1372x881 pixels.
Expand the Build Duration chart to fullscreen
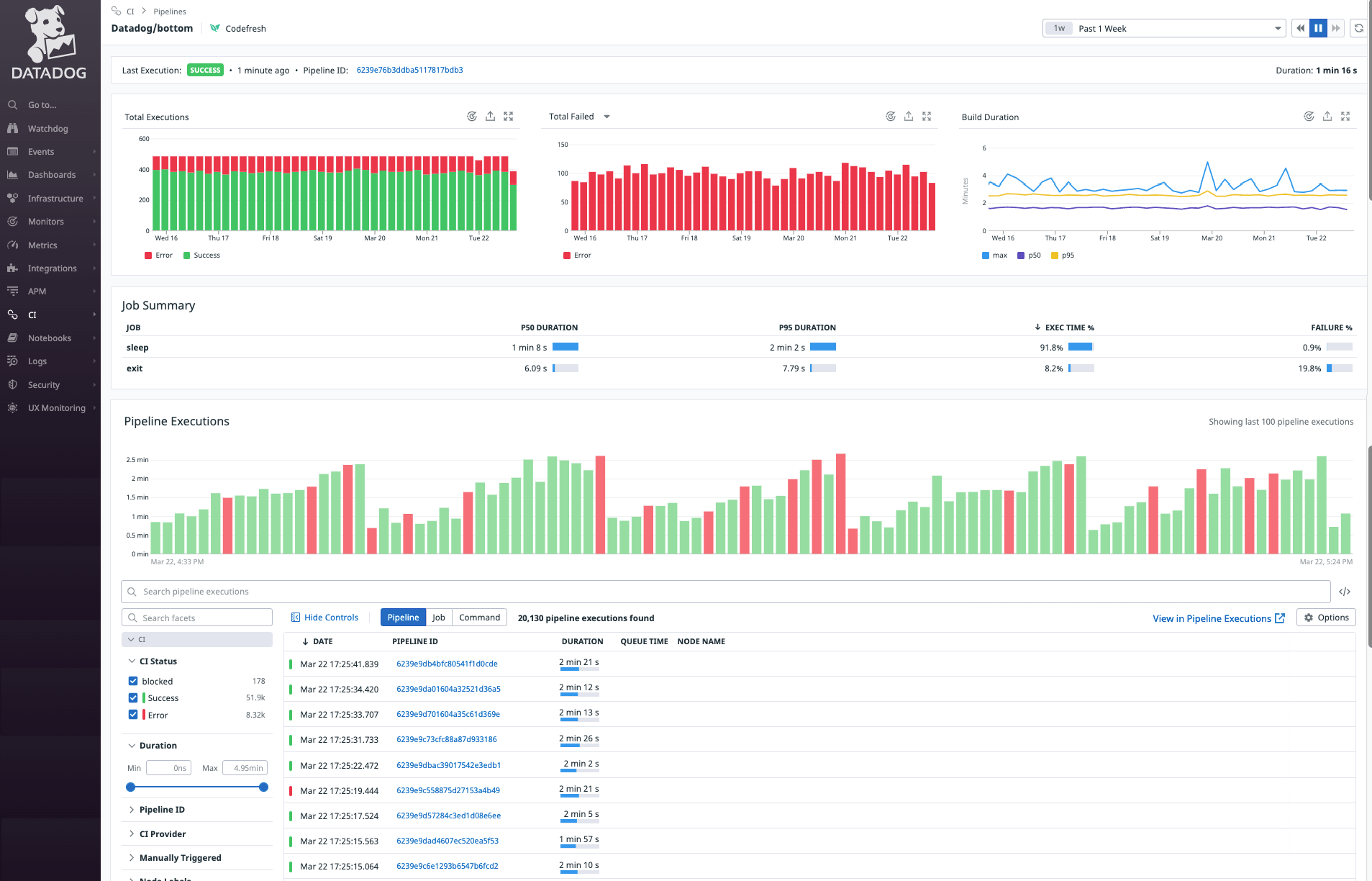(1346, 116)
